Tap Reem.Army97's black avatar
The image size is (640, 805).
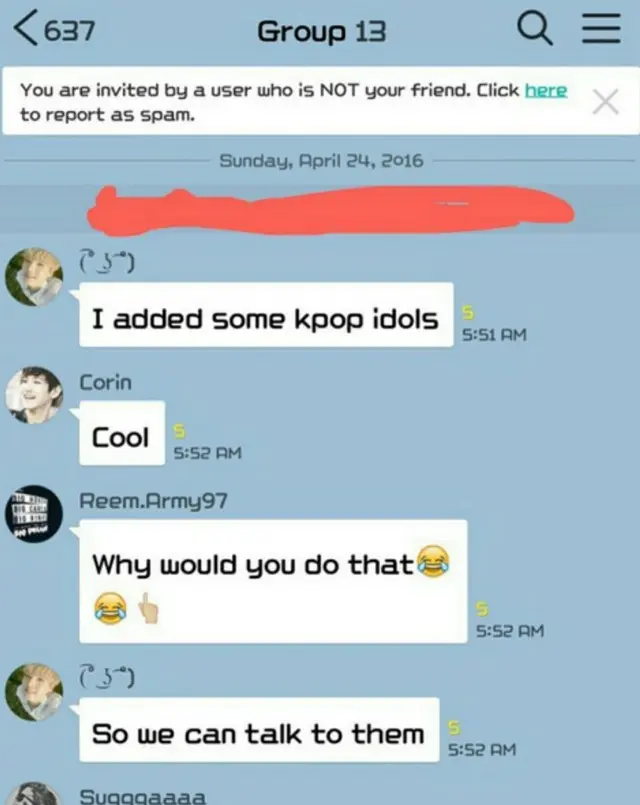(x=34, y=513)
